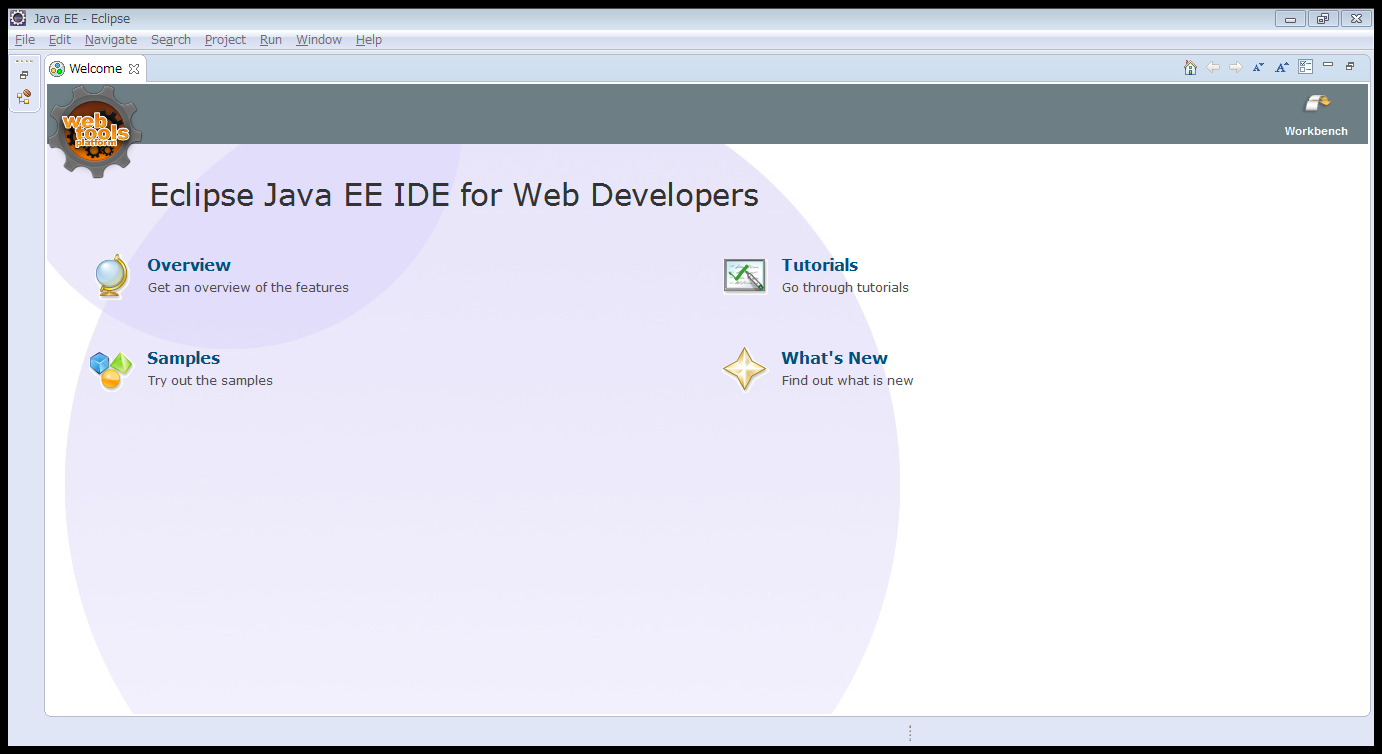Reduce font size with small A icon
The width and height of the screenshot is (1382, 754).
[x=1259, y=67]
